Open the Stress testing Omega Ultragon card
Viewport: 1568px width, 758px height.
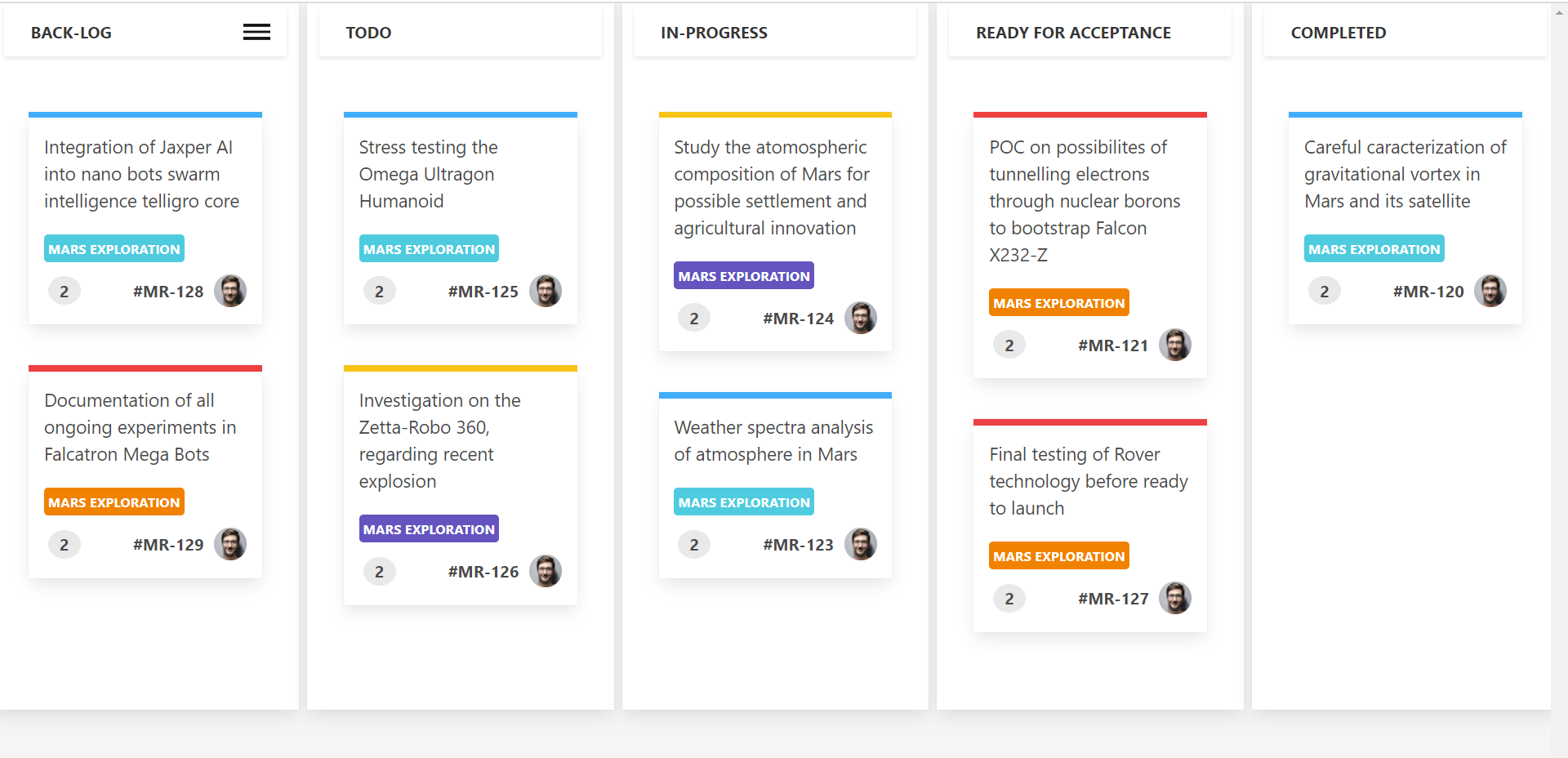click(x=428, y=174)
